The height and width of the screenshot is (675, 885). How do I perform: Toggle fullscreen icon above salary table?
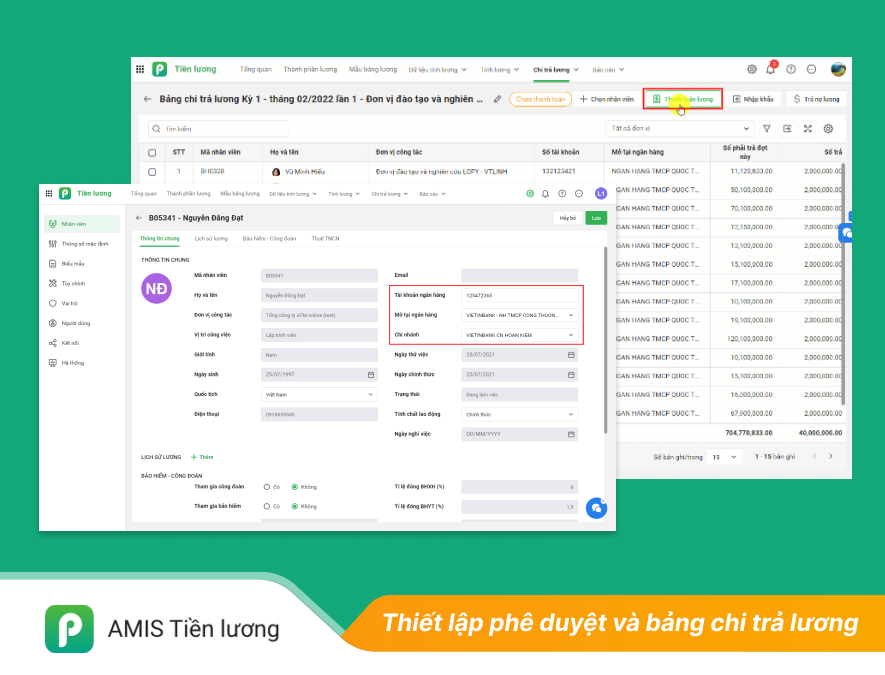(x=808, y=129)
